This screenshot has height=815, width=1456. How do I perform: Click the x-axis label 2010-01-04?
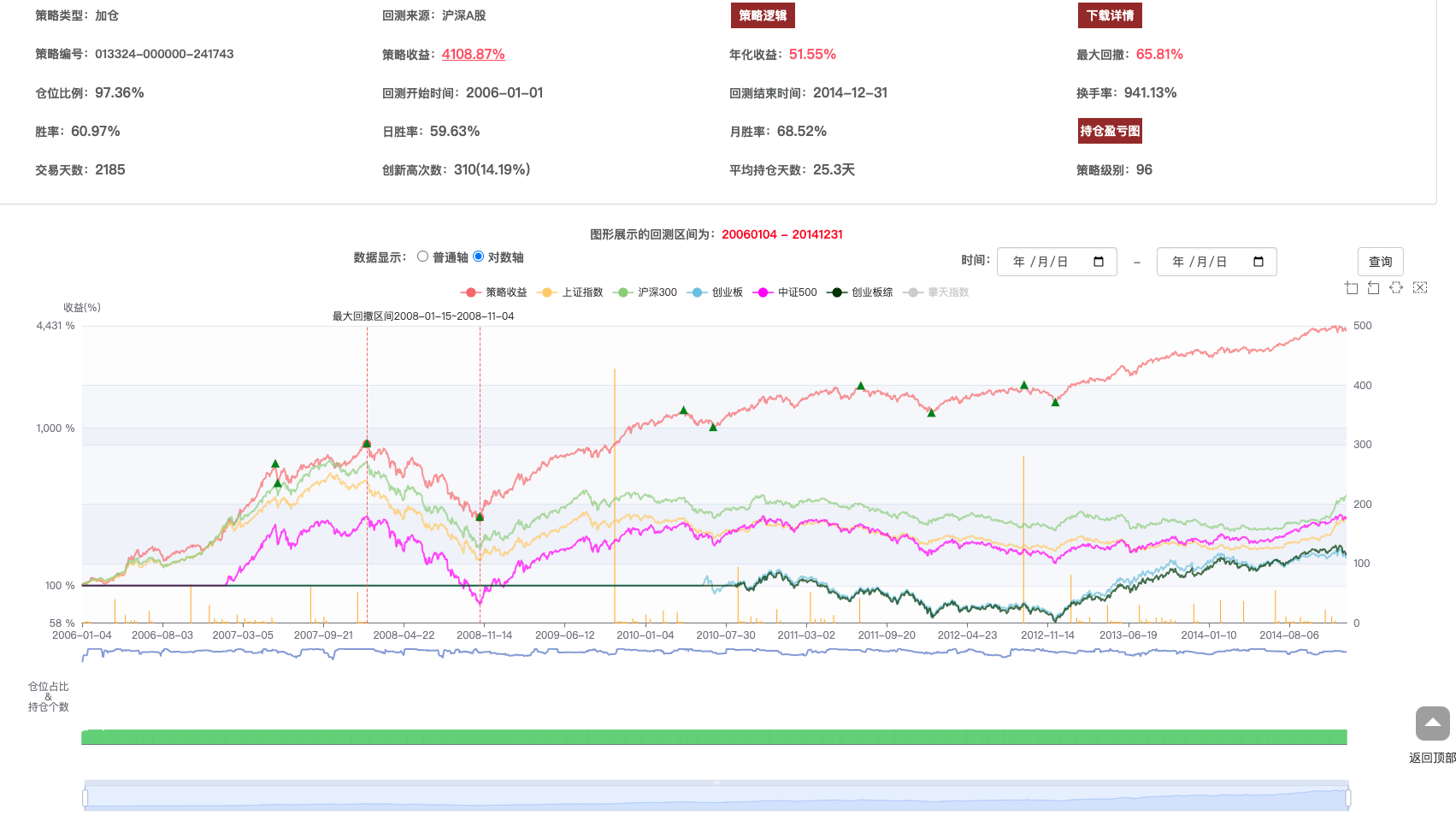pyautogui.click(x=645, y=635)
